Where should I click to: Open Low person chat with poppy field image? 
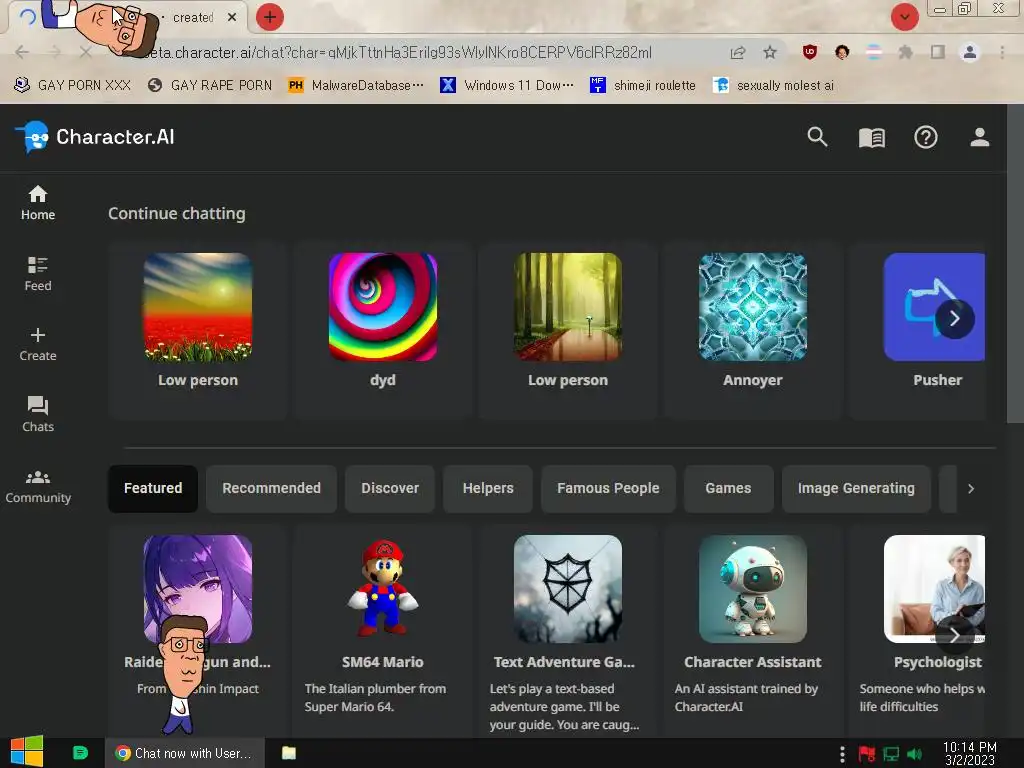(x=198, y=330)
